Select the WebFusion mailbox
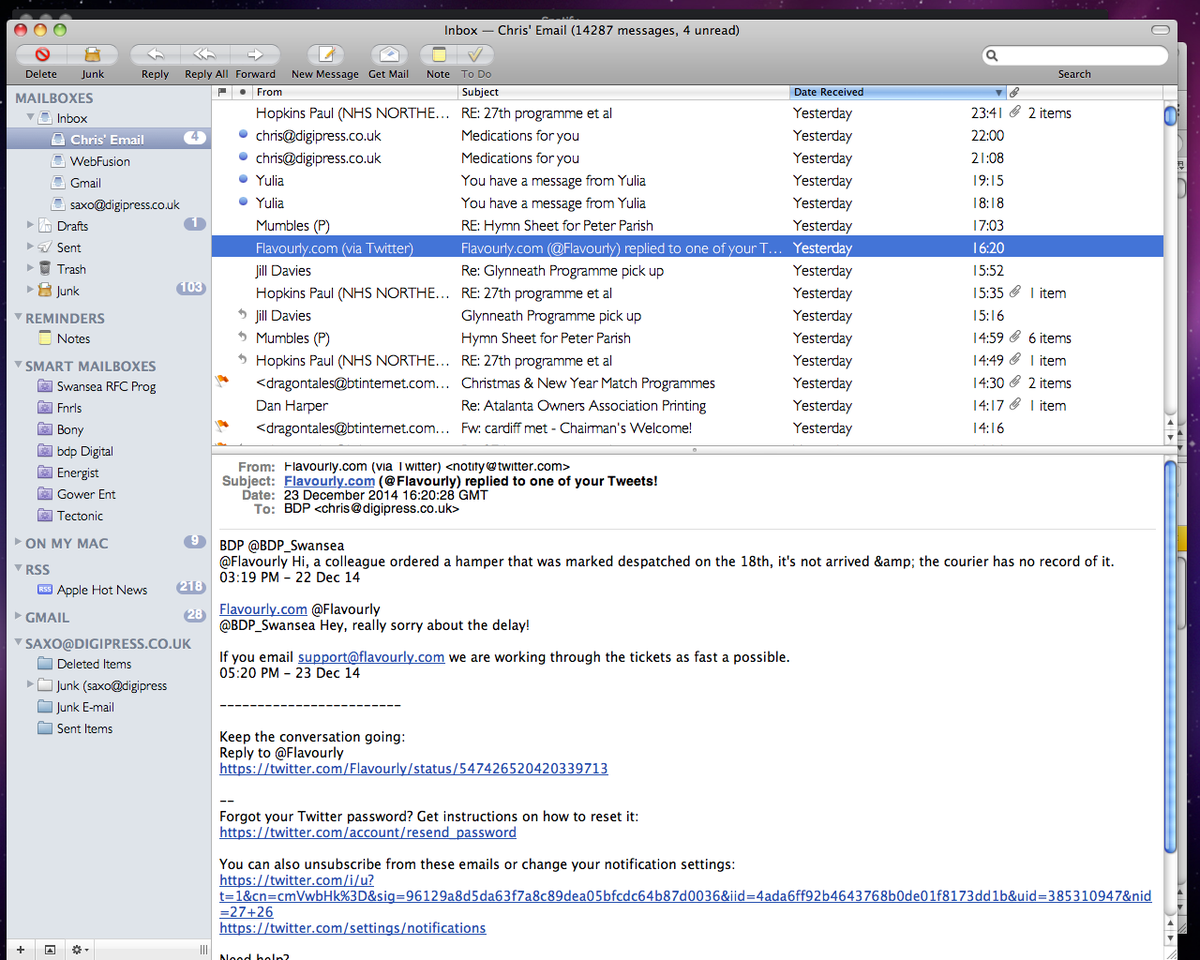The height and width of the screenshot is (960, 1200). [x=100, y=161]
